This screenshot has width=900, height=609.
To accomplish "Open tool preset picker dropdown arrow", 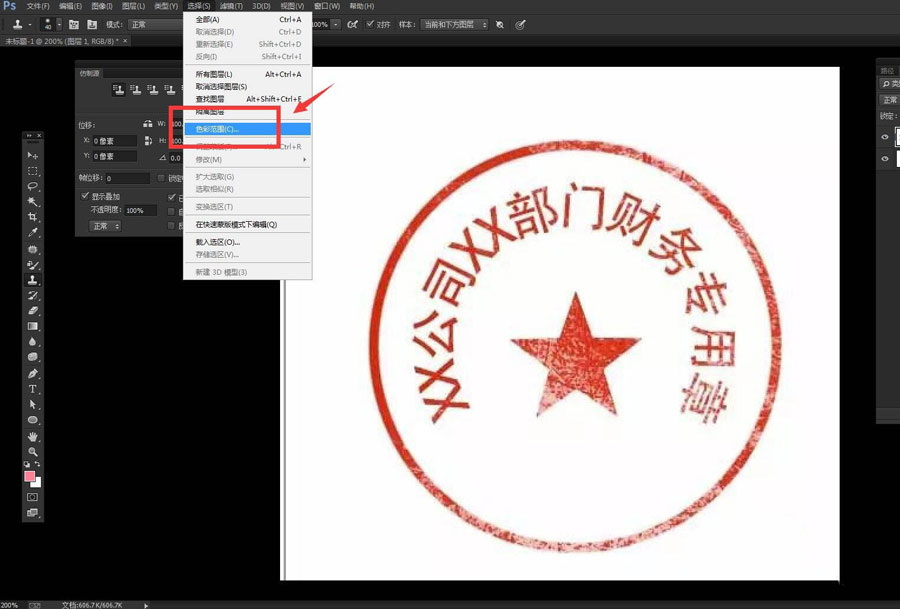I will click(x=30, y=25).
